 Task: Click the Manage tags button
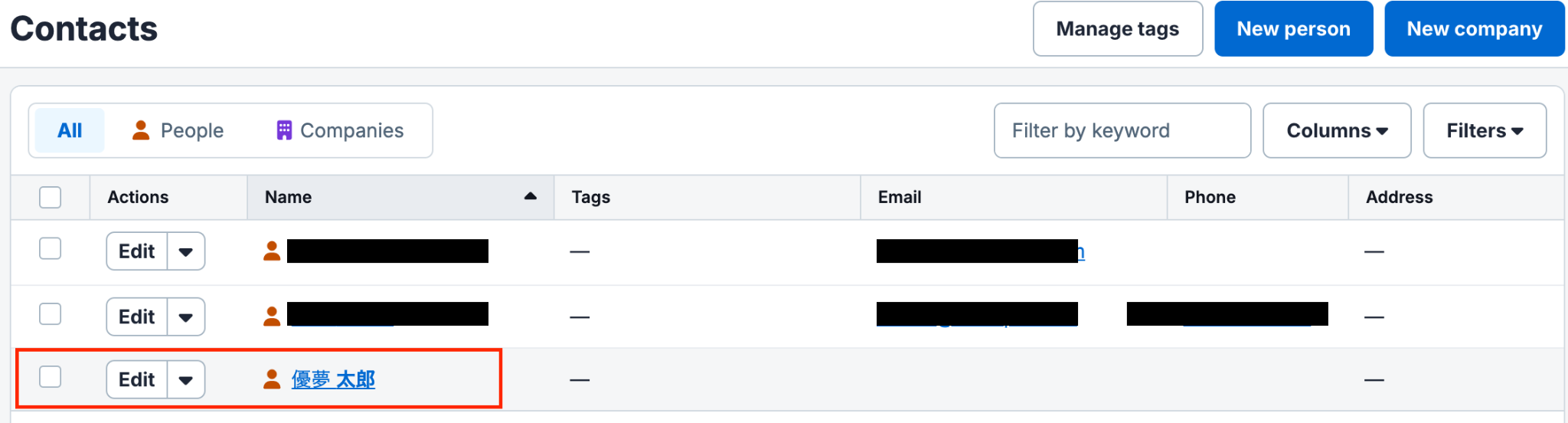tap(1118, 29)
